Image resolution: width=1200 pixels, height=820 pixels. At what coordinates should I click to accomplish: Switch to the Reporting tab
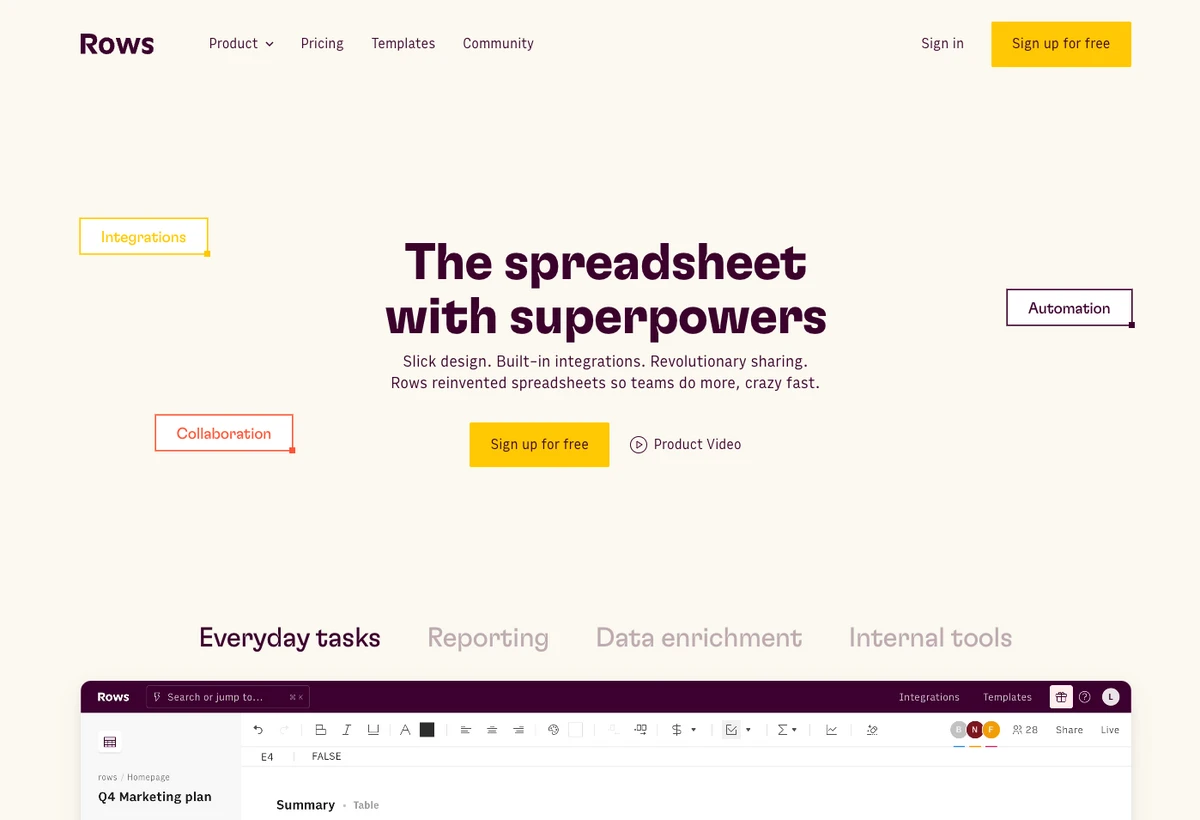pos(488,638)
